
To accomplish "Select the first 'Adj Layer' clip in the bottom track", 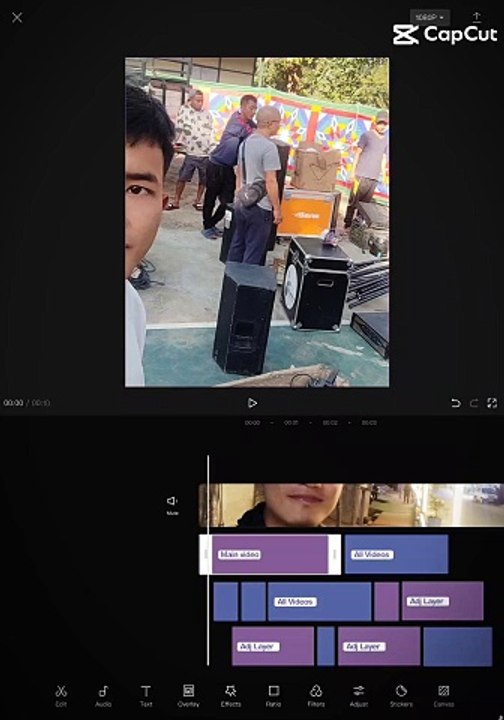I will [273, 647].
